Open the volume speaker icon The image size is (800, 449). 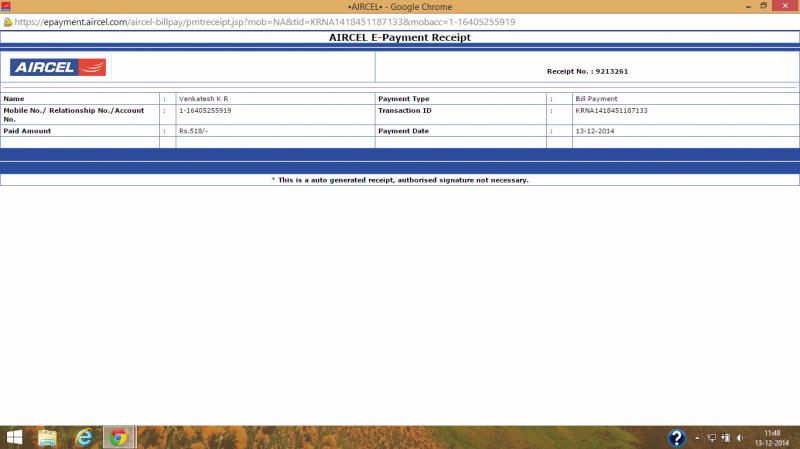pos(740,438)
